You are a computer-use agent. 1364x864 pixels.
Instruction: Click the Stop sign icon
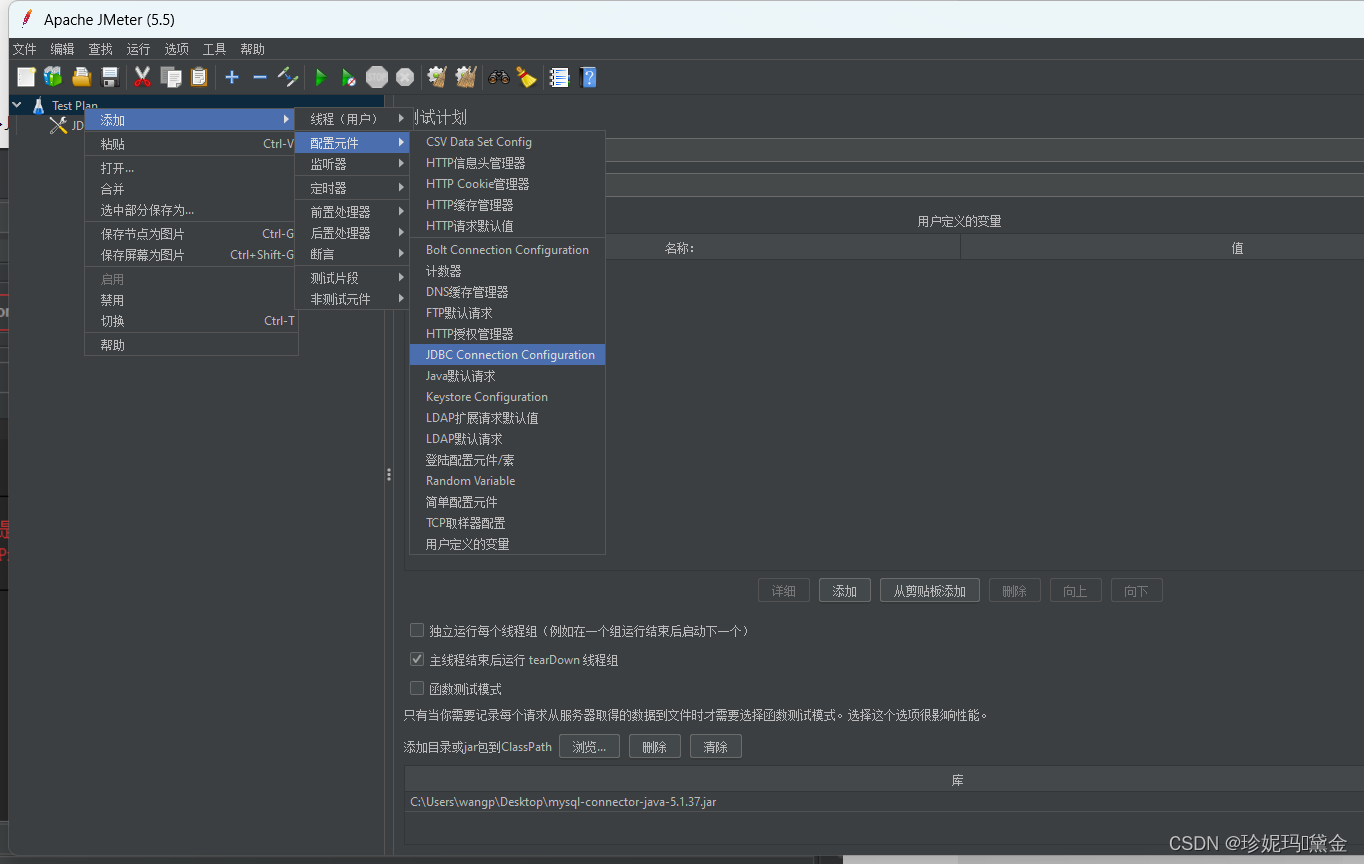pos(376,77)
